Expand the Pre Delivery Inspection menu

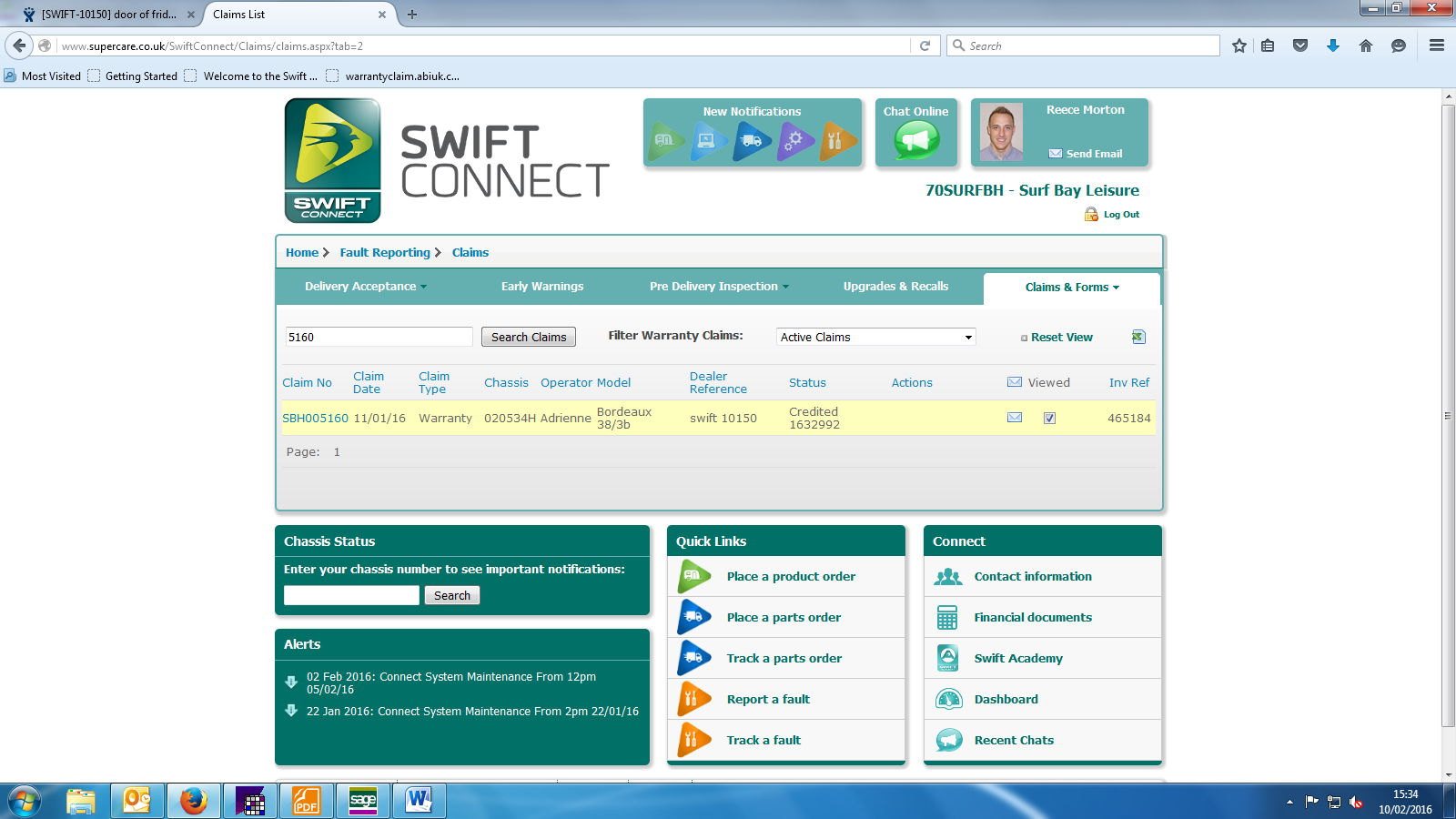[x=718, y=287]
